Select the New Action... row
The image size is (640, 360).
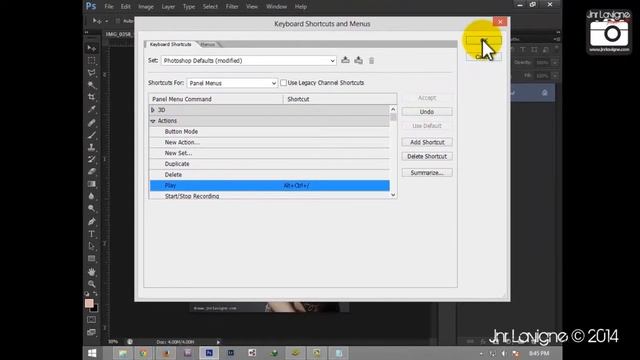[x=269, y=142]
